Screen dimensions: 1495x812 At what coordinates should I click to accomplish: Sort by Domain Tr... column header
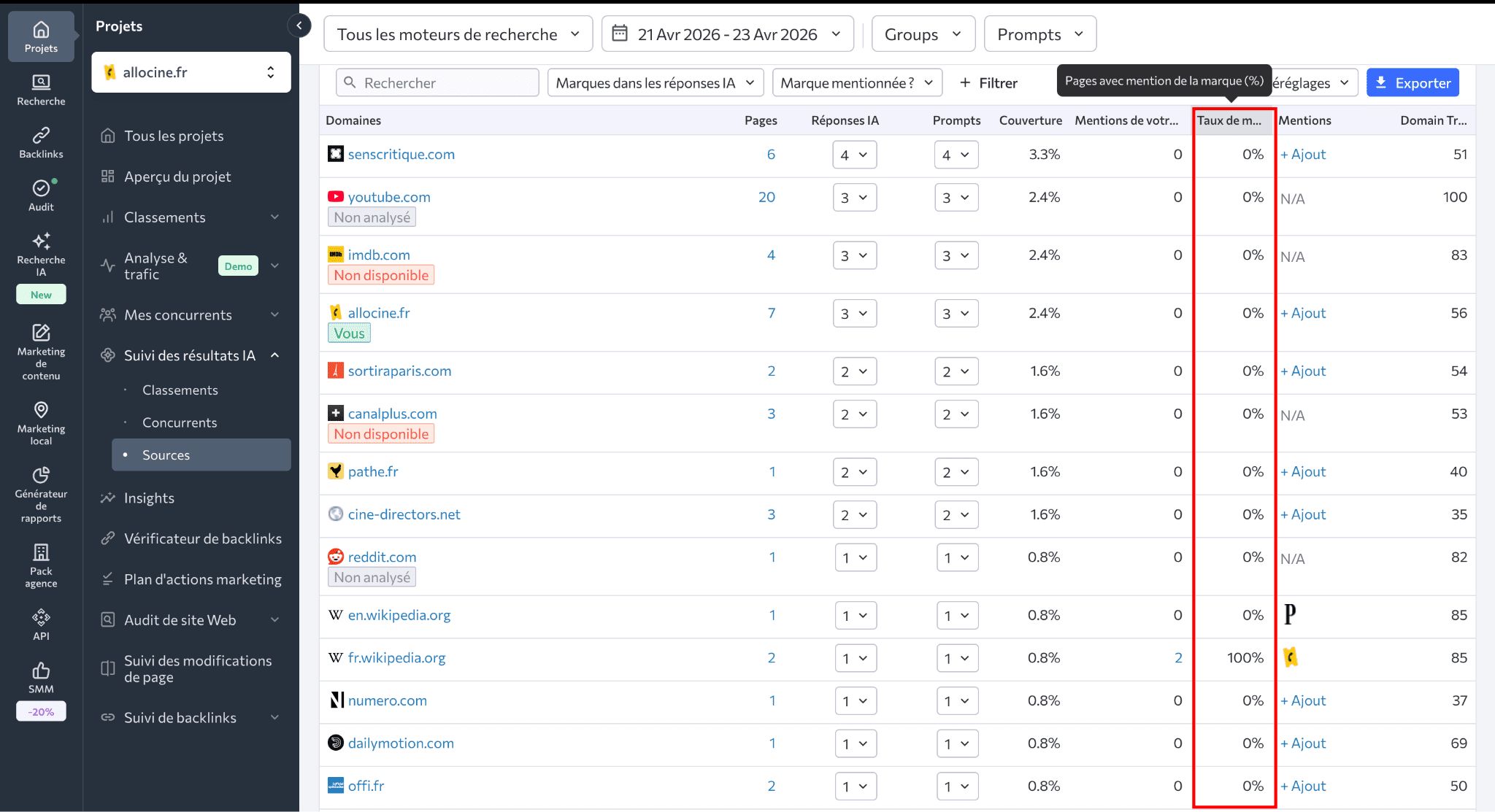[1433, 120]
